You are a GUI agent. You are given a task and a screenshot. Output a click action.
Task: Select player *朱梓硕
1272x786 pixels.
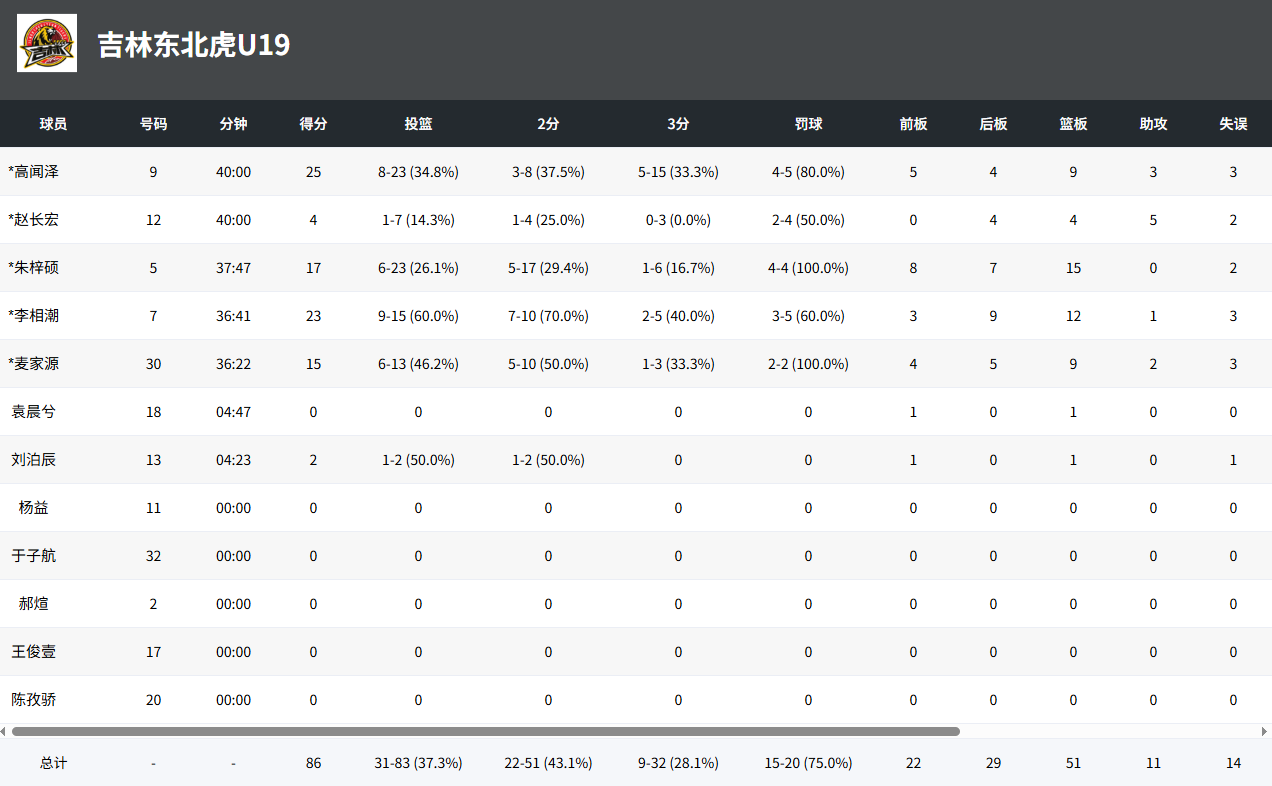(34, 268)
